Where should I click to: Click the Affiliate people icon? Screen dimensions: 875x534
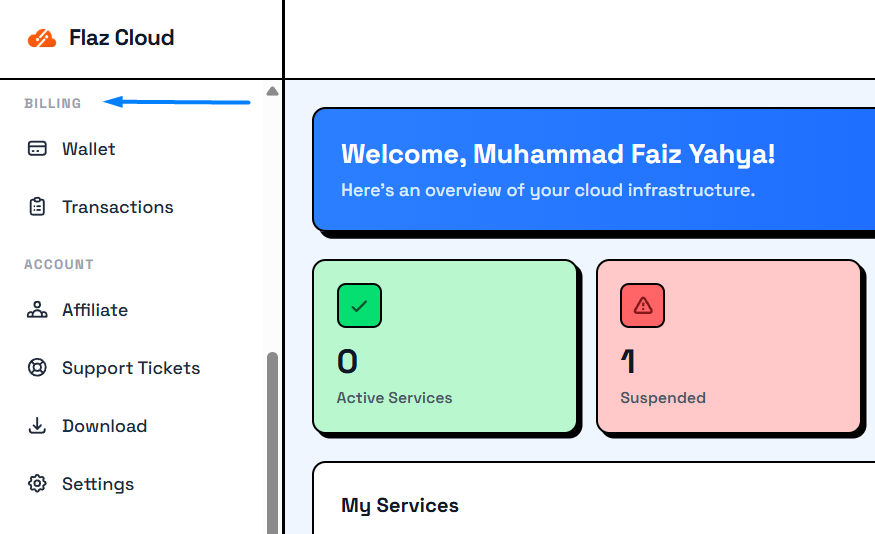point(37,310)
